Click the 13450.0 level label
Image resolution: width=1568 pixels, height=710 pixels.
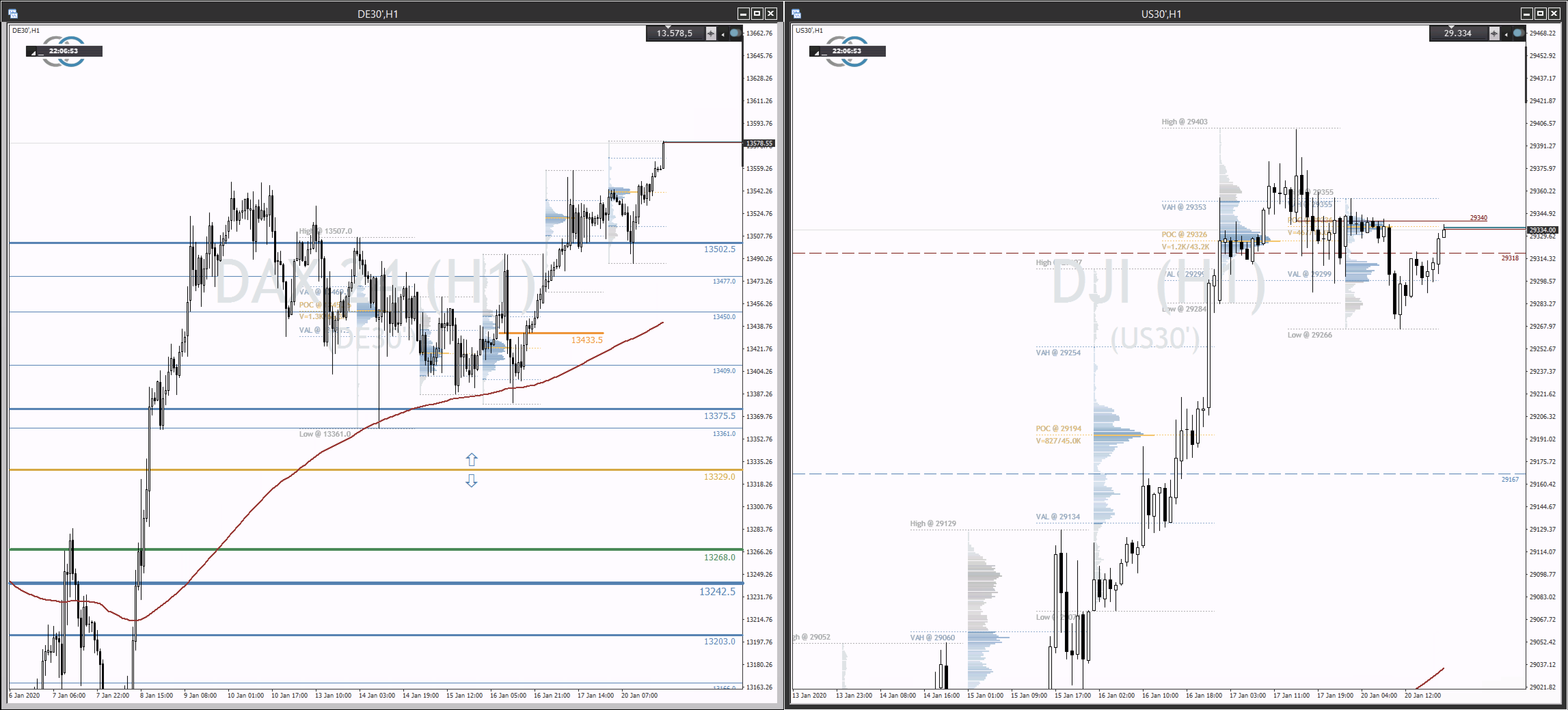coord(724,317)
